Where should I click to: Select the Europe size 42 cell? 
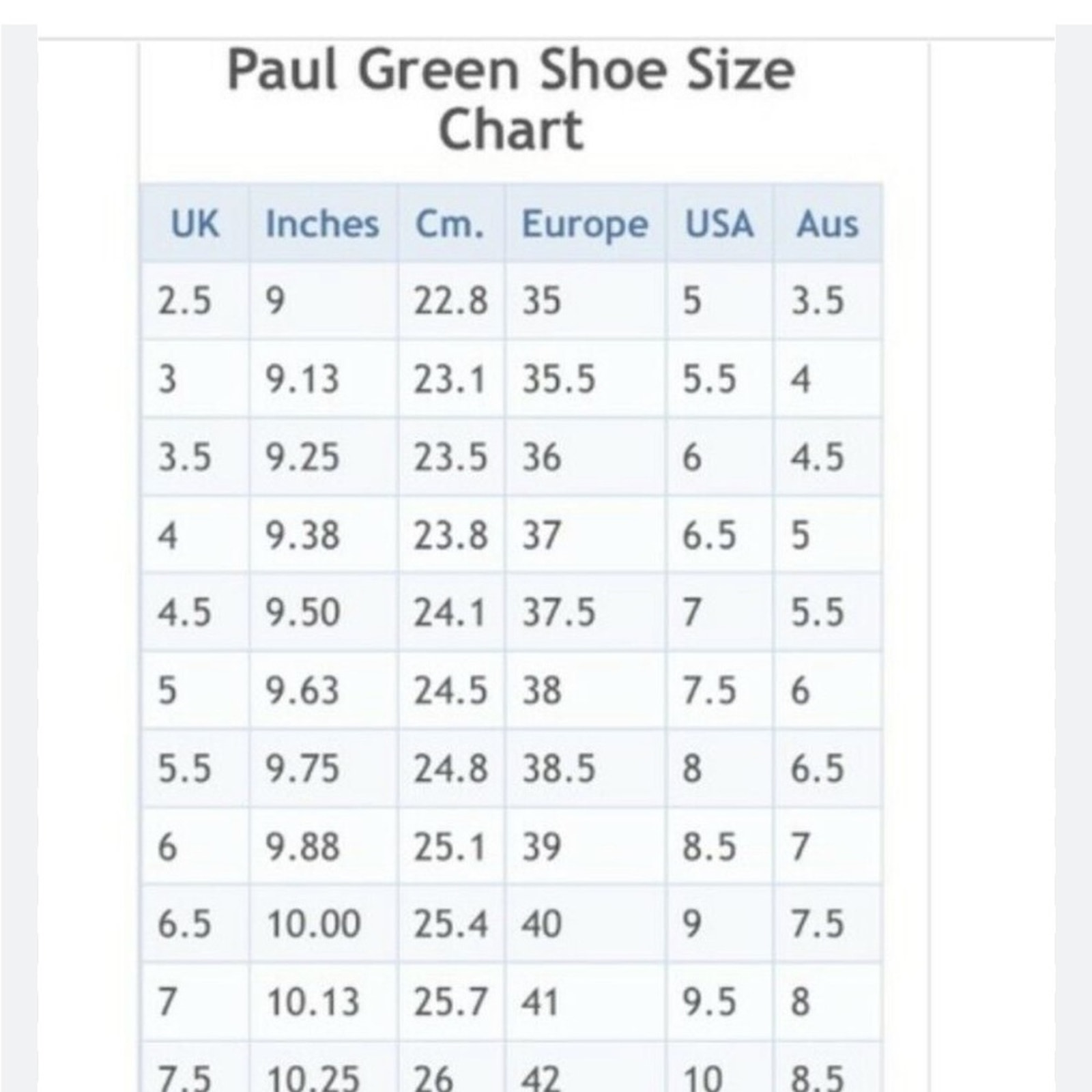click(585, 1068)
